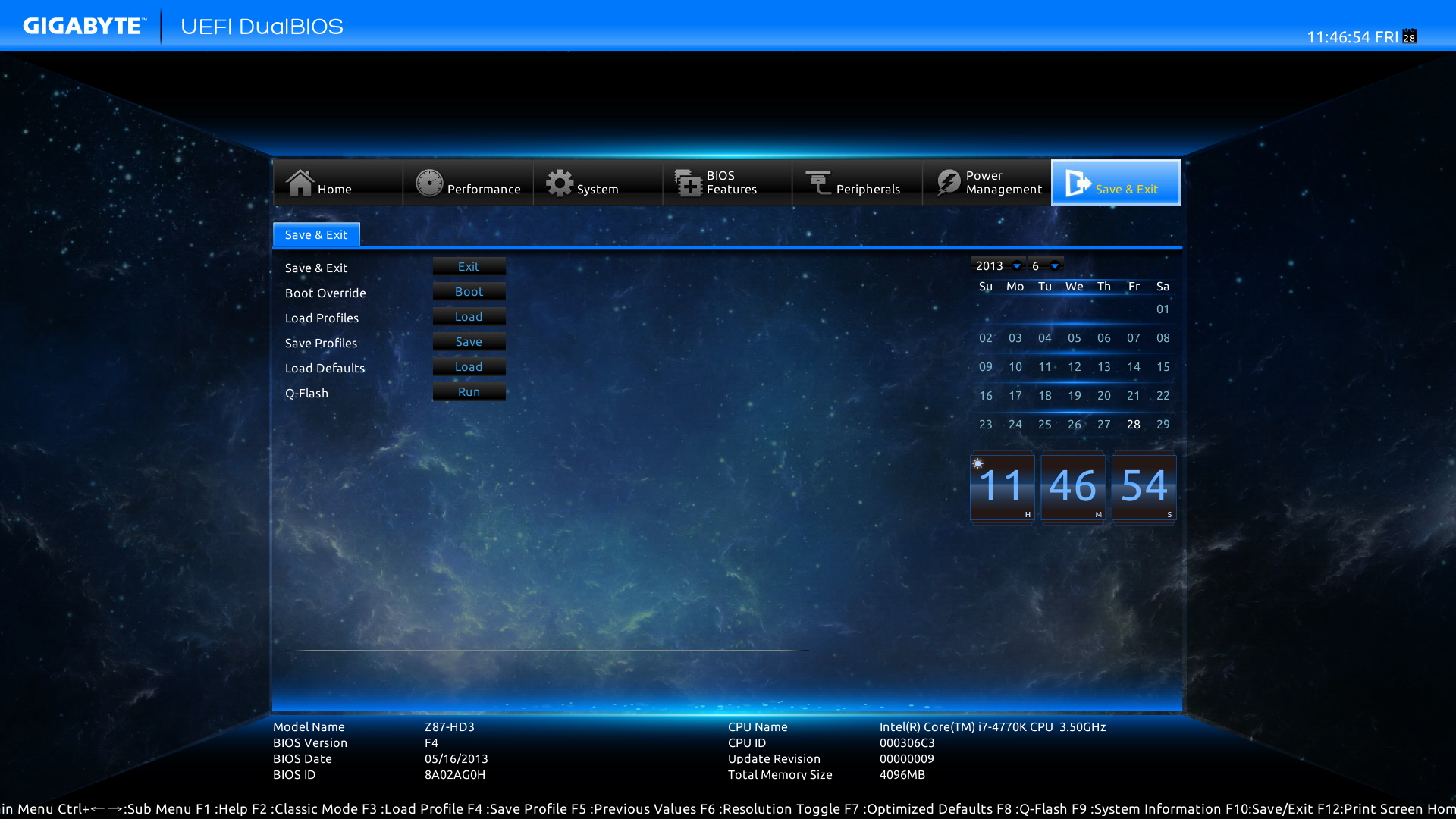This screenshot has width=1456, height=819.
Task: Click Load next to Load Defaults
Action: (469, 366)
